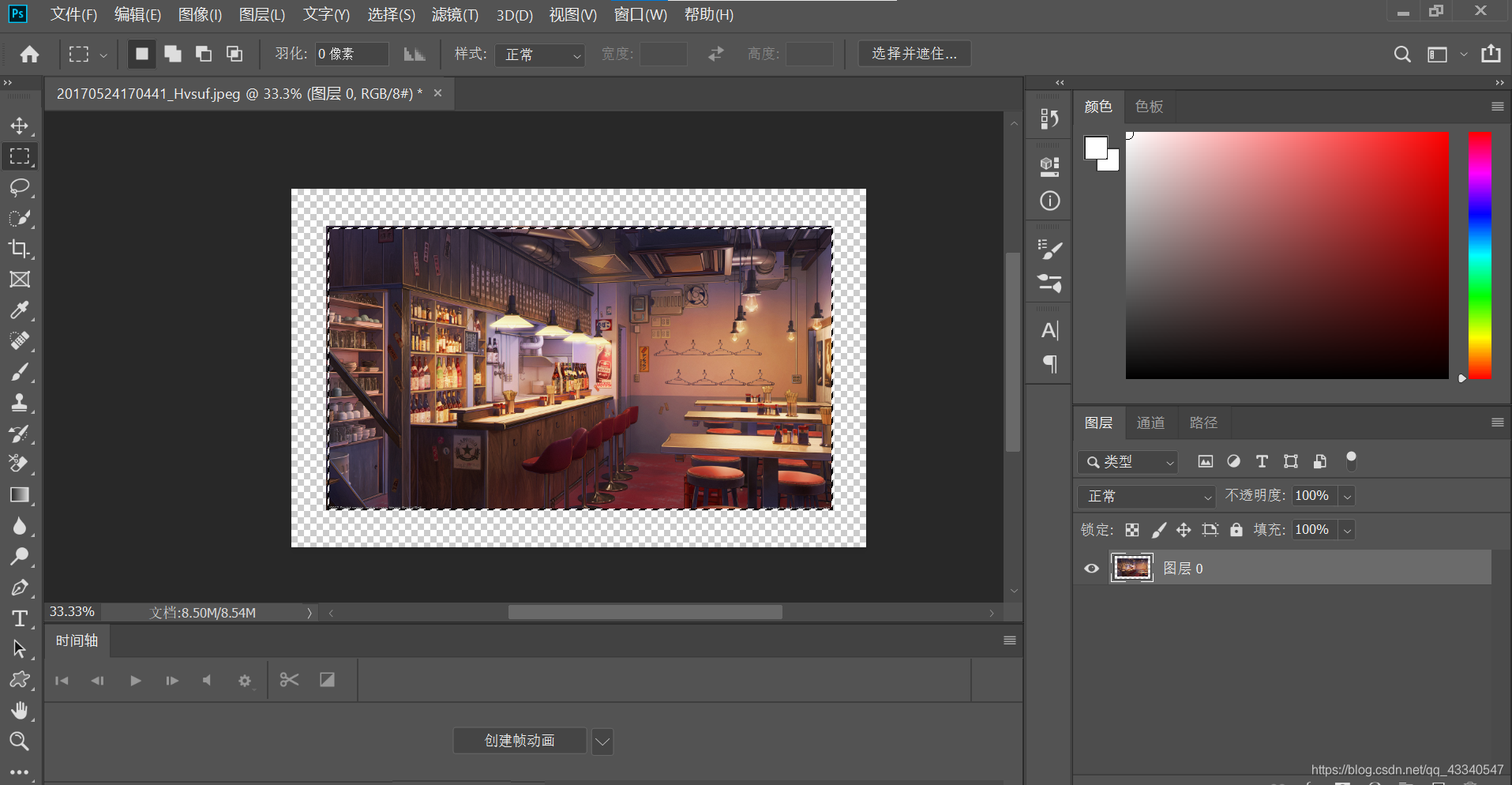The height and width of the screenshot is (785, 1512).
Task: Open the 样式 dropdown set to 正常
Action: click(540, 54)
